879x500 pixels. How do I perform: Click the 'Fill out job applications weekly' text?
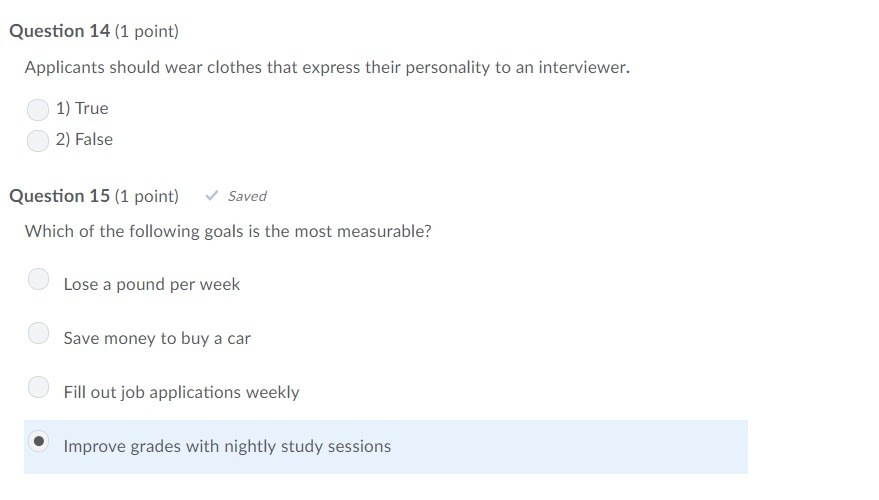(181, 392)
